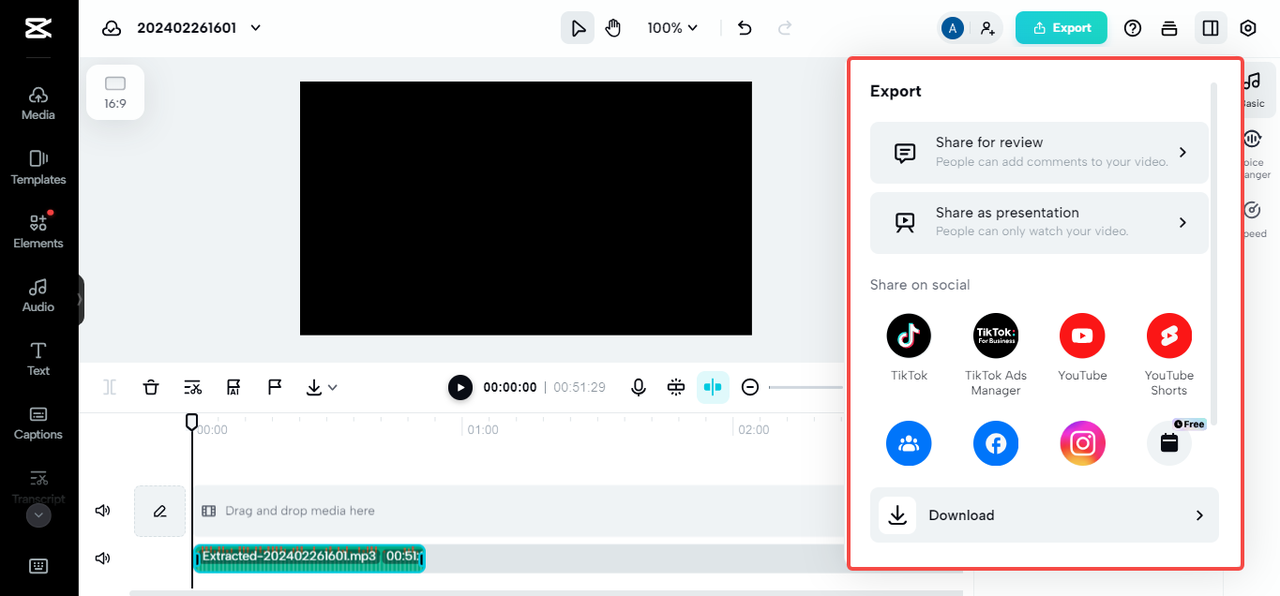Share to Facebook group icon
Viewport: 1280px width, 596px height.
[909, 444]
